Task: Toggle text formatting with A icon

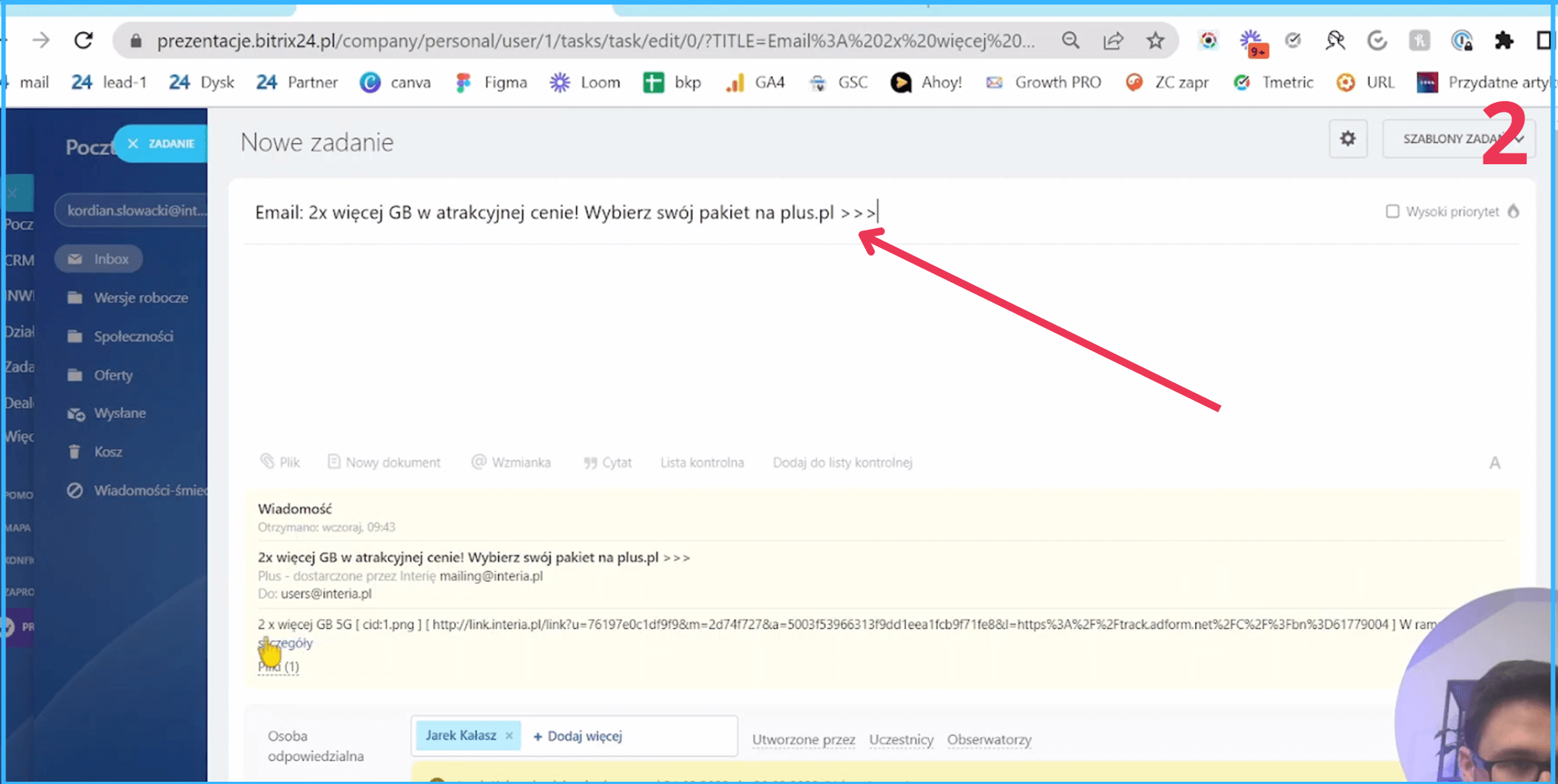Action: [x=1494, y=463]
